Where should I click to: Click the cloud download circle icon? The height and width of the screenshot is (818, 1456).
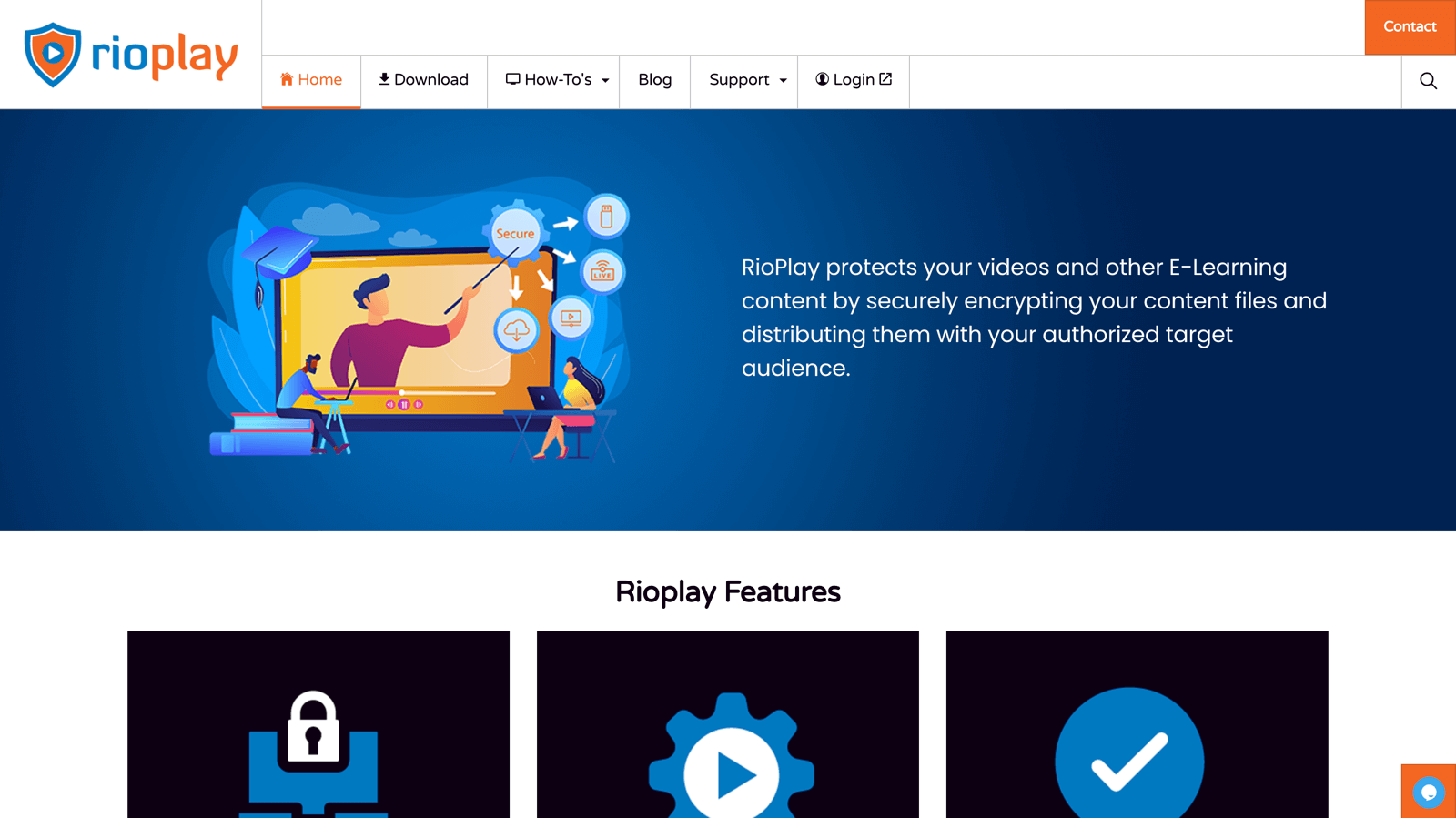pos(516,329)
